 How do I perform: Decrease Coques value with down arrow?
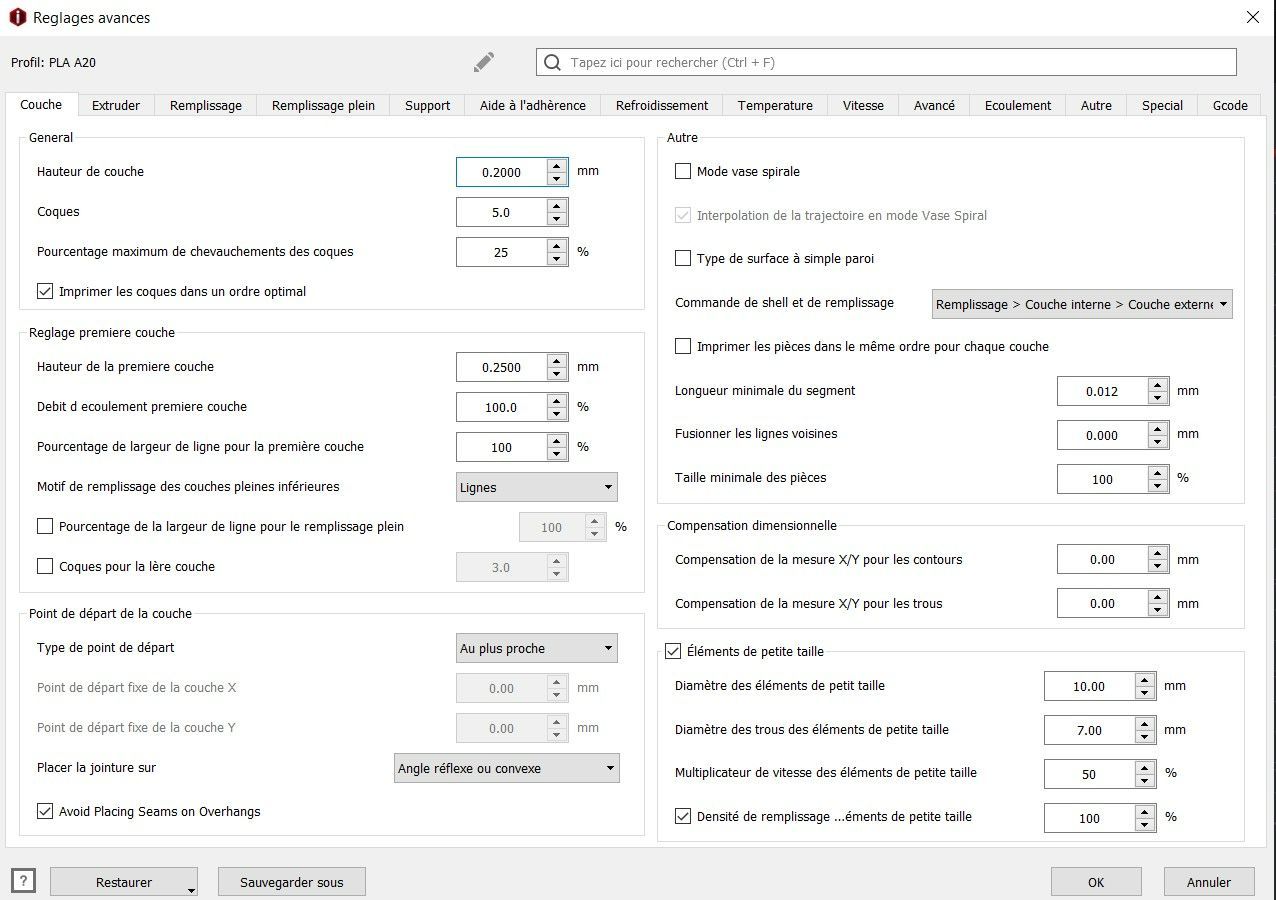point(557,219)
